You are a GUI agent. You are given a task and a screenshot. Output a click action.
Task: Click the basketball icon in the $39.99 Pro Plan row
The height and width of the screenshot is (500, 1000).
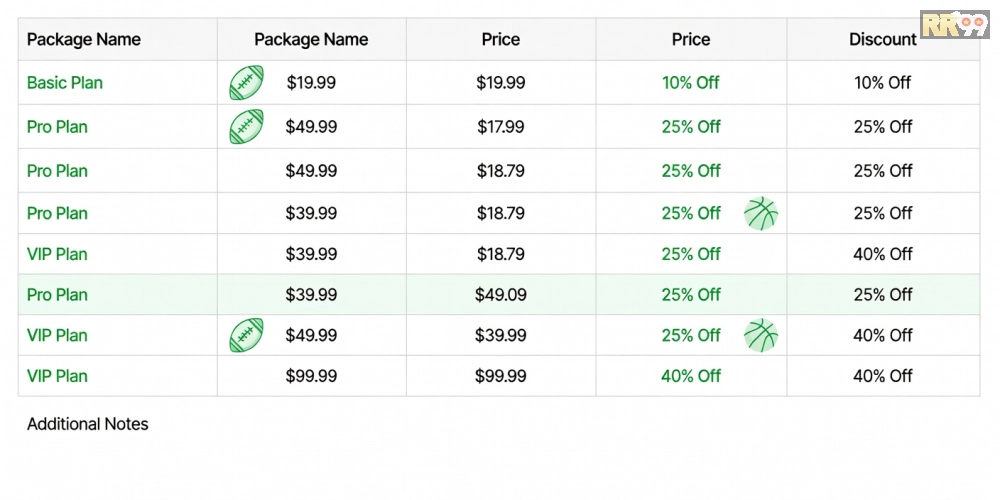[x=761, y=213]
